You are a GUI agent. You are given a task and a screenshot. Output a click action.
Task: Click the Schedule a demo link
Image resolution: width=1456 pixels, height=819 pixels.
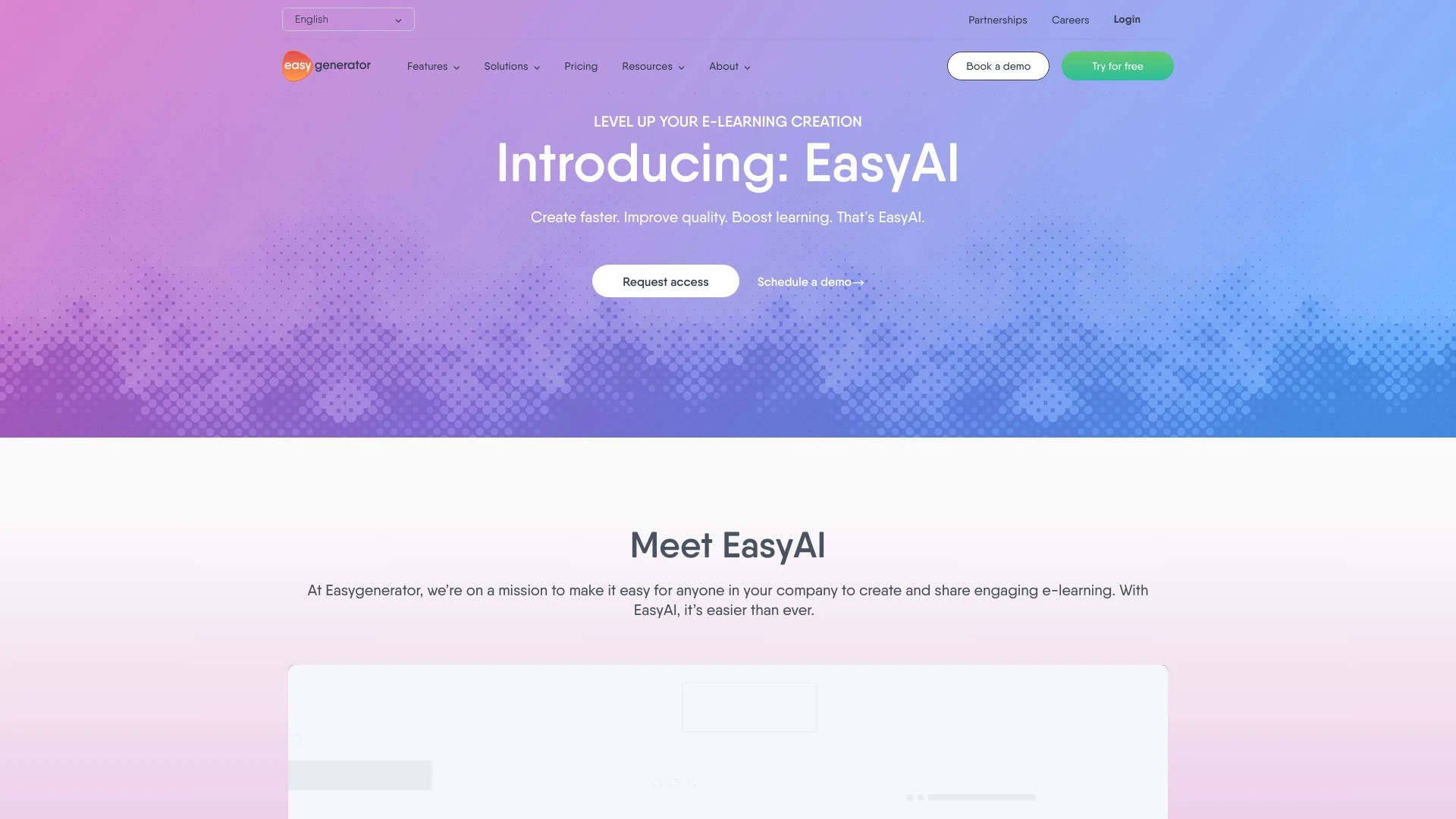coord(810,281)
